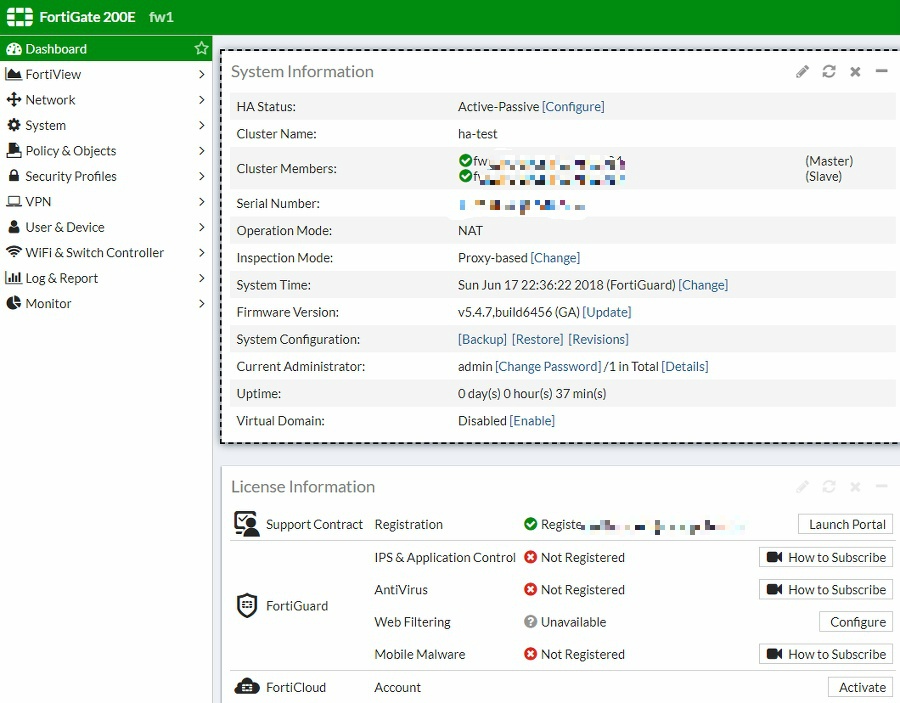Click the System gear icon in sidebar
This screenshot has width=900, height=703.
(14, 125)
